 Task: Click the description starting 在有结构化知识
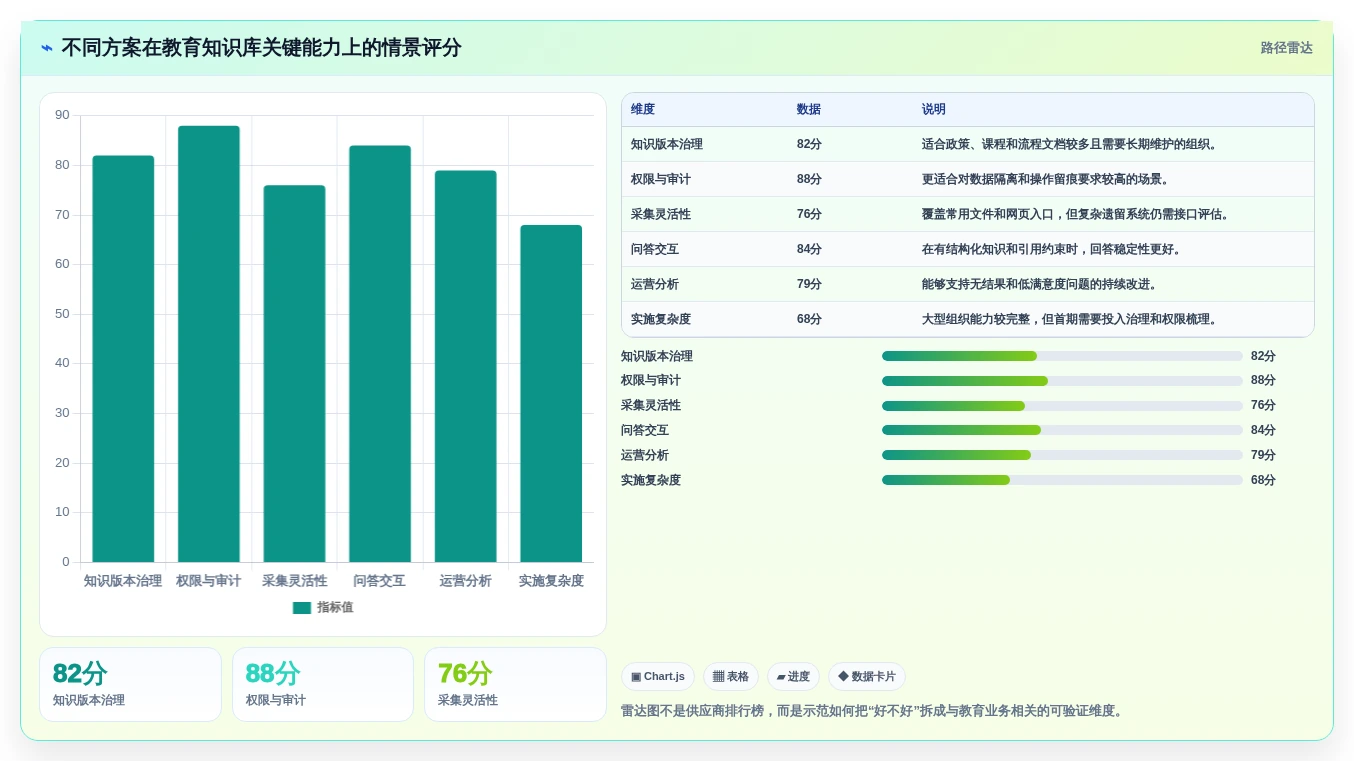1053,249
